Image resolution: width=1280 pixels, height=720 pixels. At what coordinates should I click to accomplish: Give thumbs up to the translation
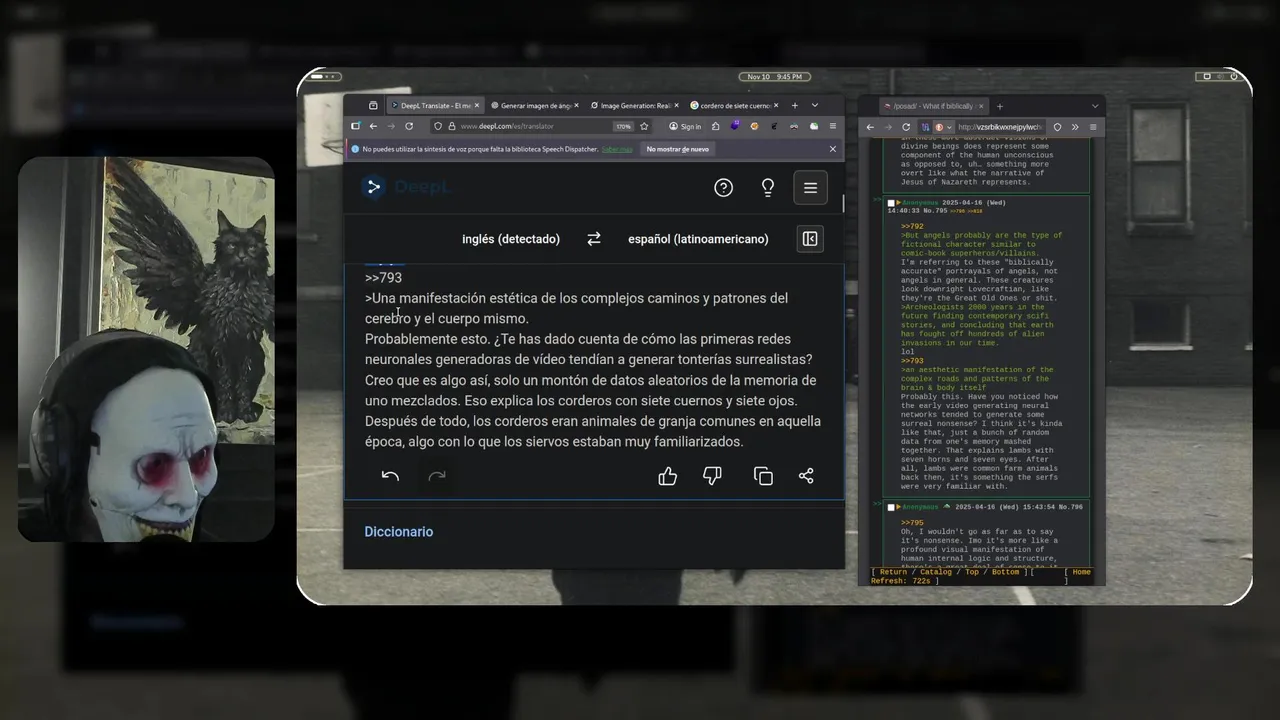[667, 476]
